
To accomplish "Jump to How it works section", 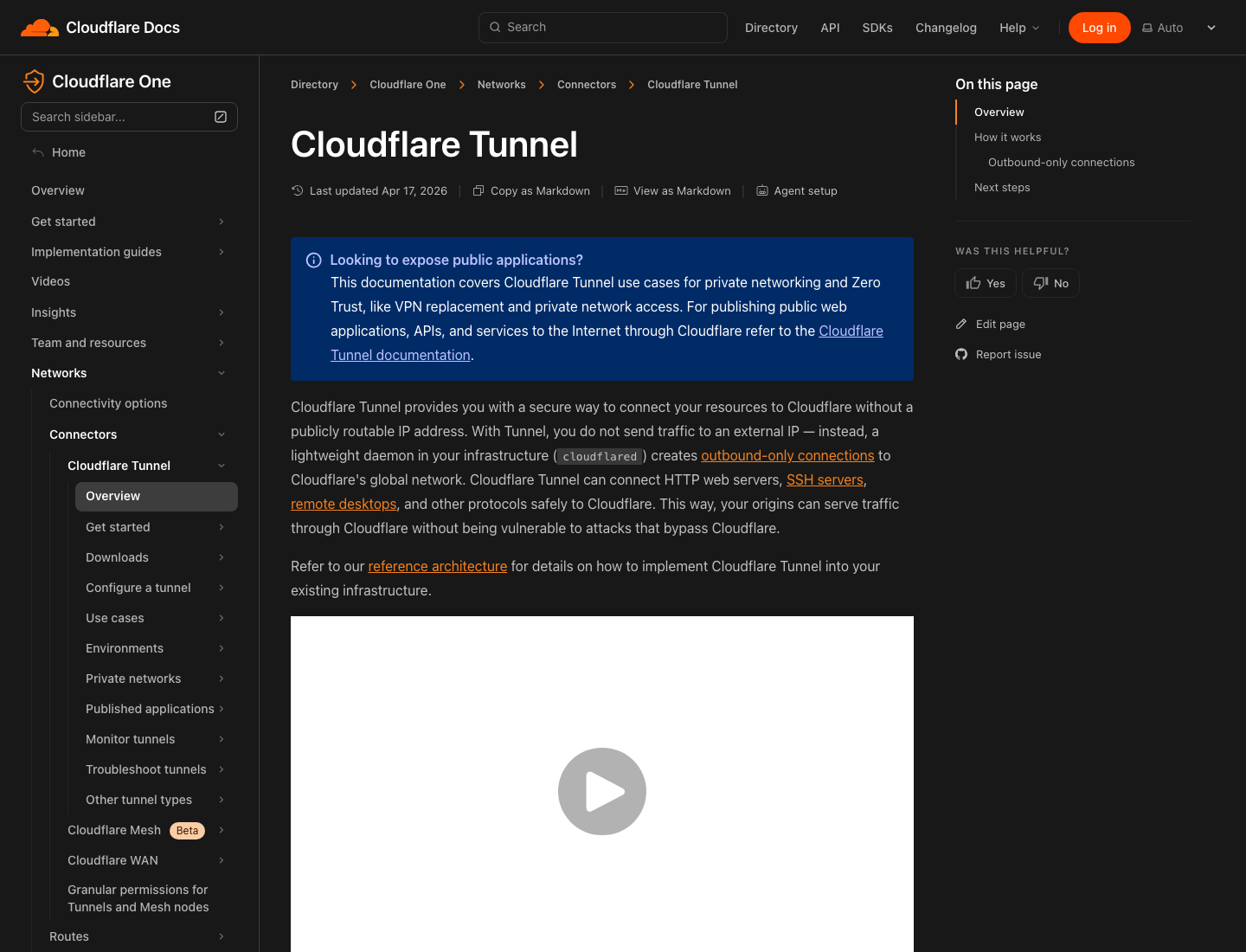I will click(x=1007, y=138).
